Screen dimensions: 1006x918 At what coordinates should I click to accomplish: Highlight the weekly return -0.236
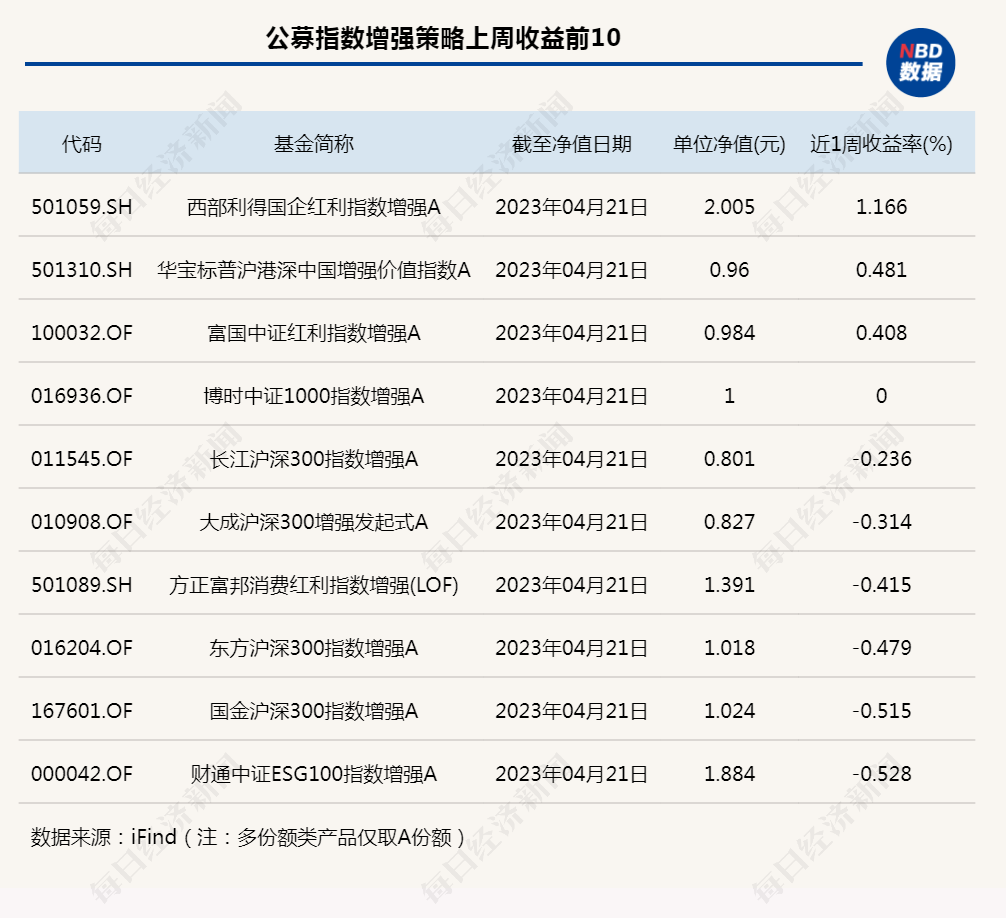coord(882,459)
